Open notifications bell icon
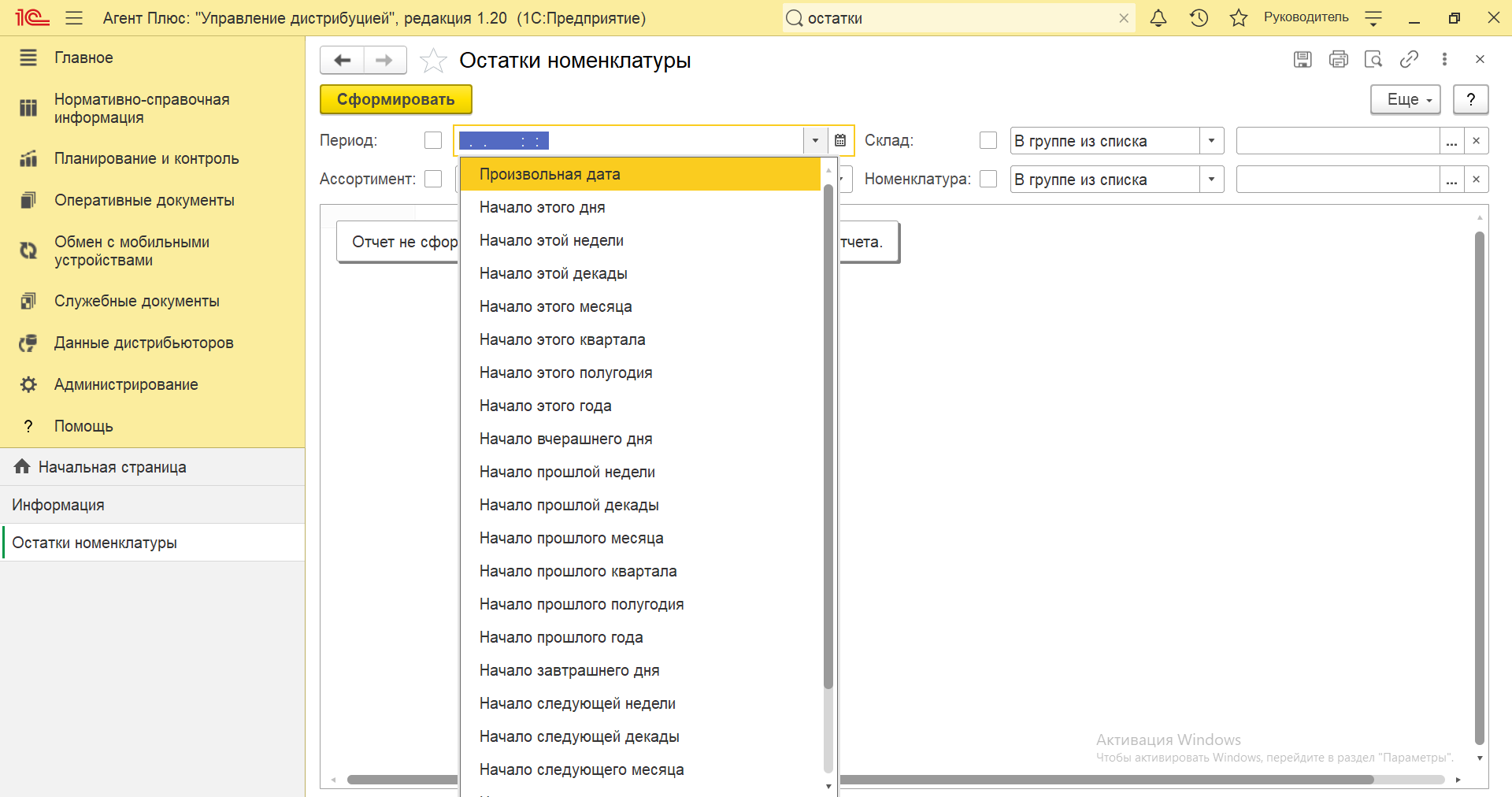1512x797 pixels. pyautogui.click(x=1158, y=18)
